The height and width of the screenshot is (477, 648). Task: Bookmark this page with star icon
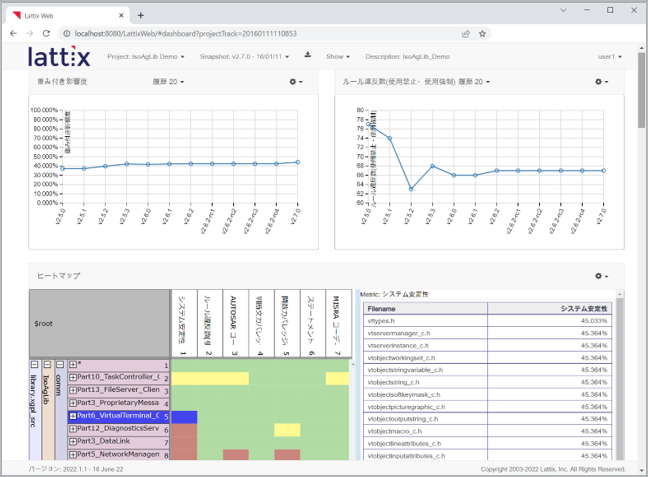click(x=482, y=34)
